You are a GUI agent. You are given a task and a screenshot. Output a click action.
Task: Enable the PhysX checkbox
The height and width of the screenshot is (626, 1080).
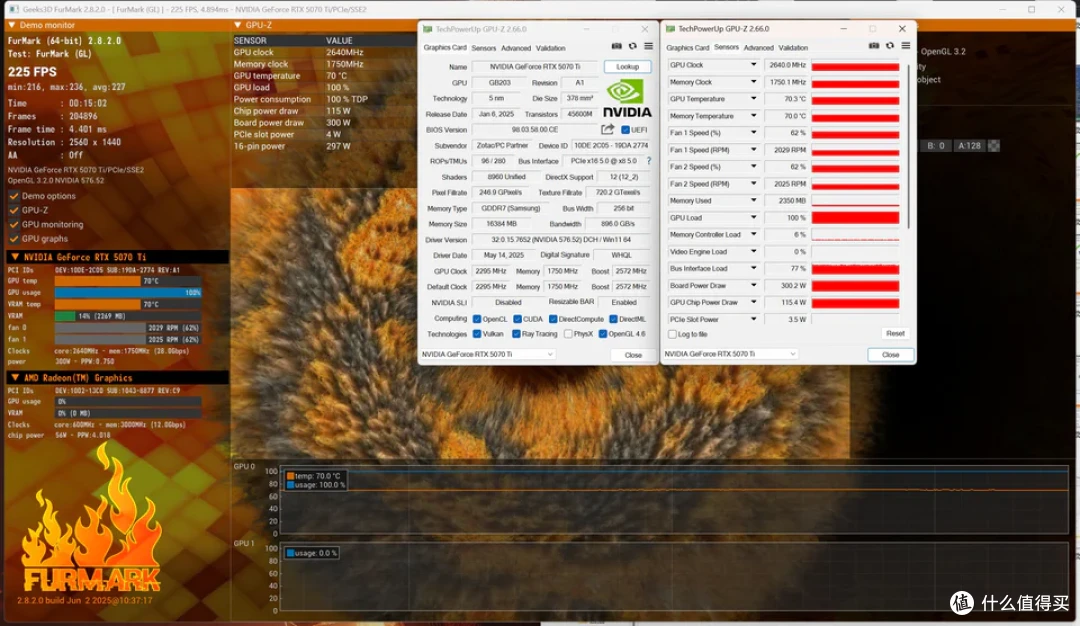pyautogui.click(x=568, y=334)
